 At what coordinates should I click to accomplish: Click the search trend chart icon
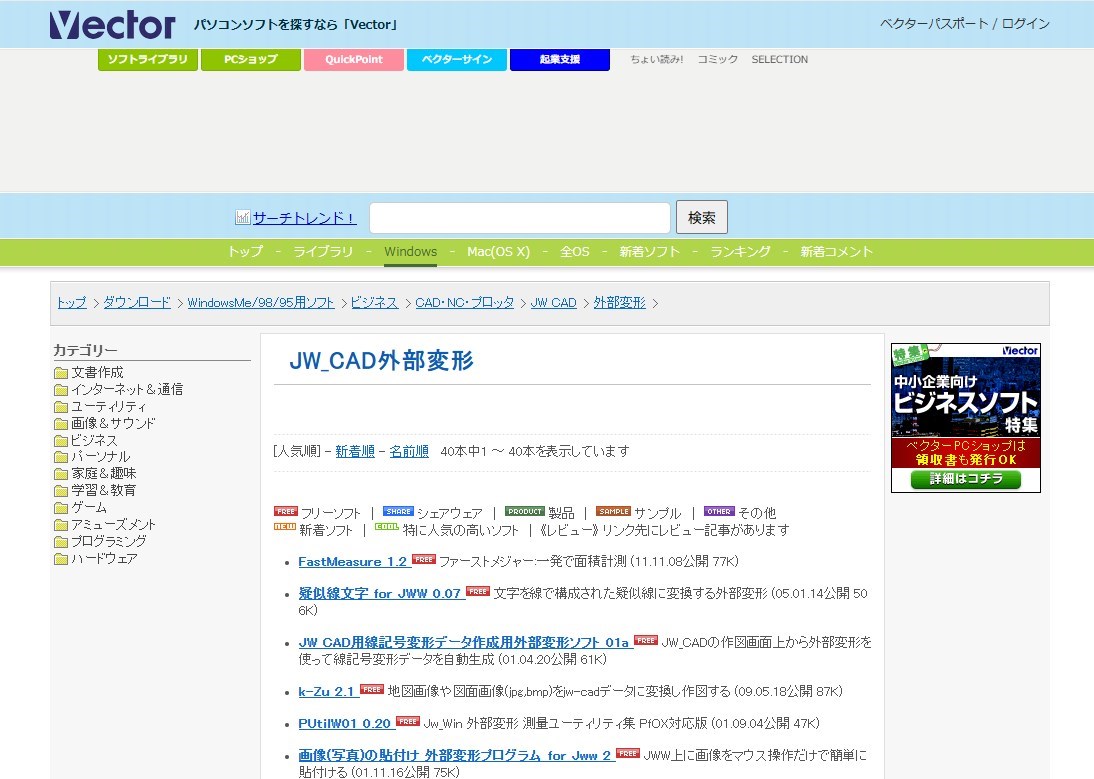point(242,218)
